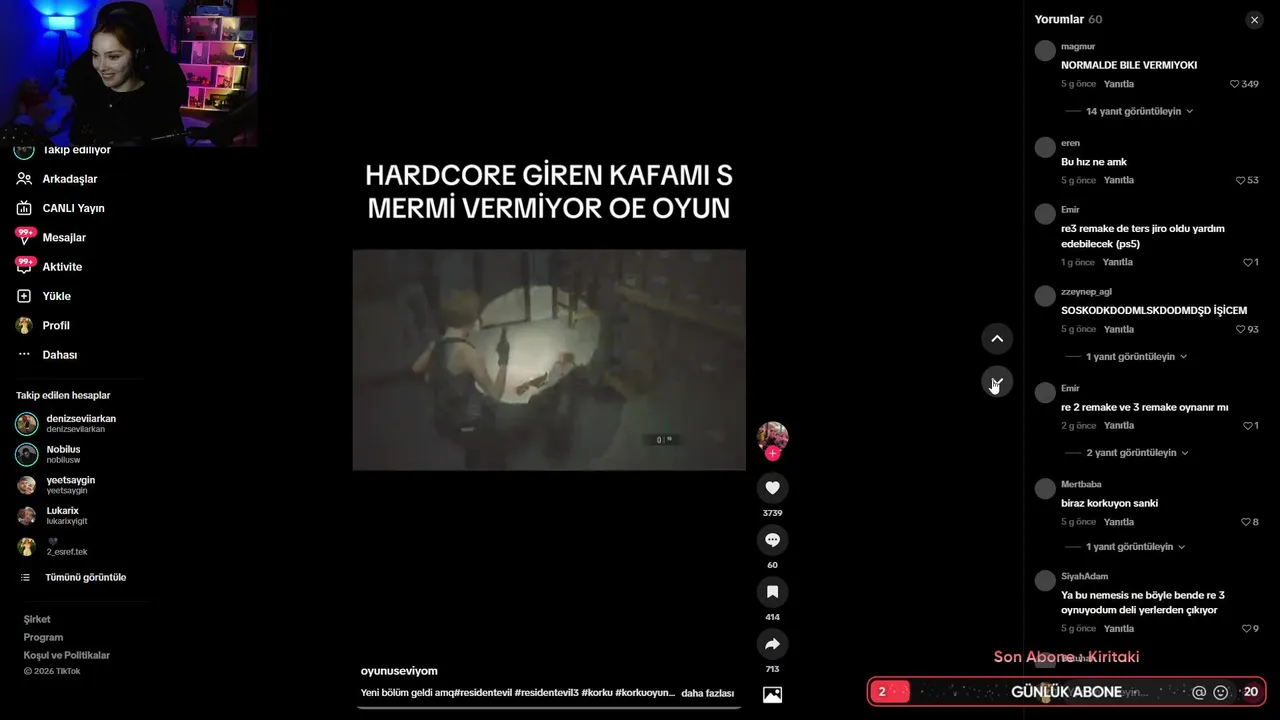Like the video with the heart icon
Image resolution: width=1280 pixels, height=720 pixels.
point(772,488)
